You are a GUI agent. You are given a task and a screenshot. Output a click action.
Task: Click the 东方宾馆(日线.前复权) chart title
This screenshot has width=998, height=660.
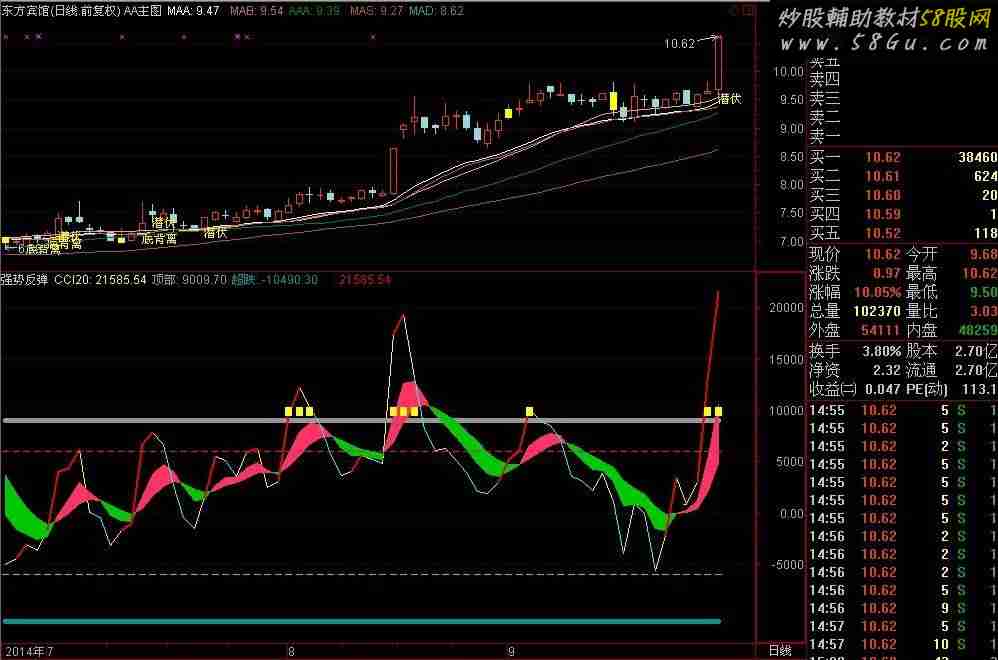click(x=60, y=11)
